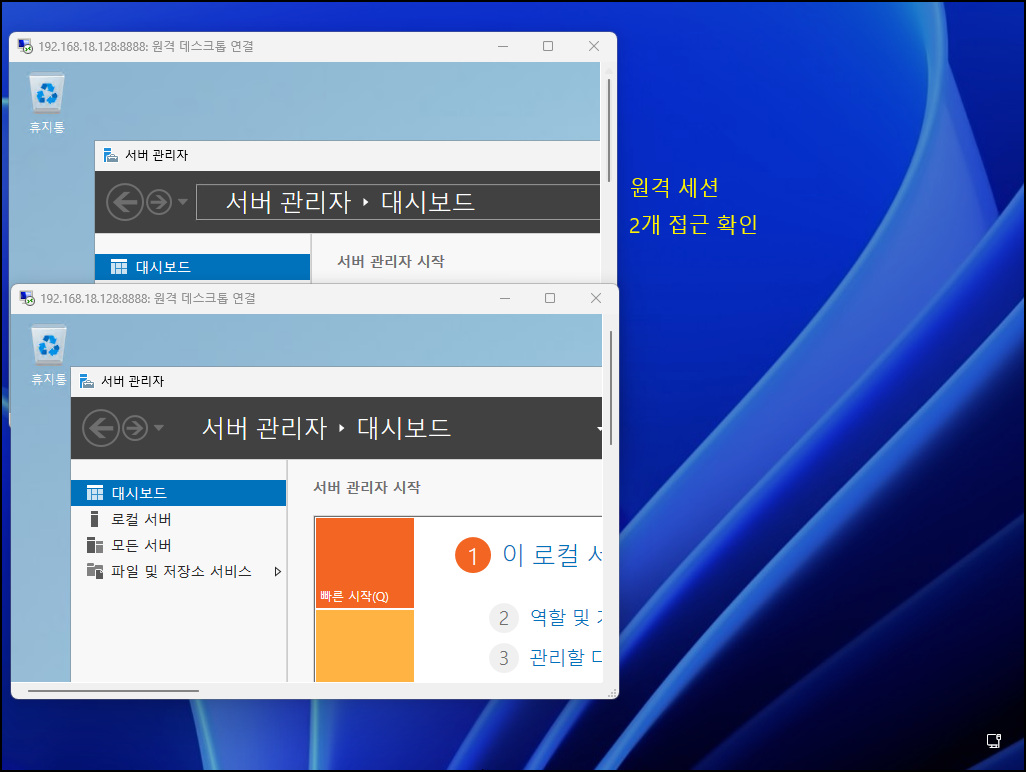Image resolution: width=1026 pixels, height=772 pixels.
Task: Select 대시보드 in back window sidebar
Action: coord(202,267)
